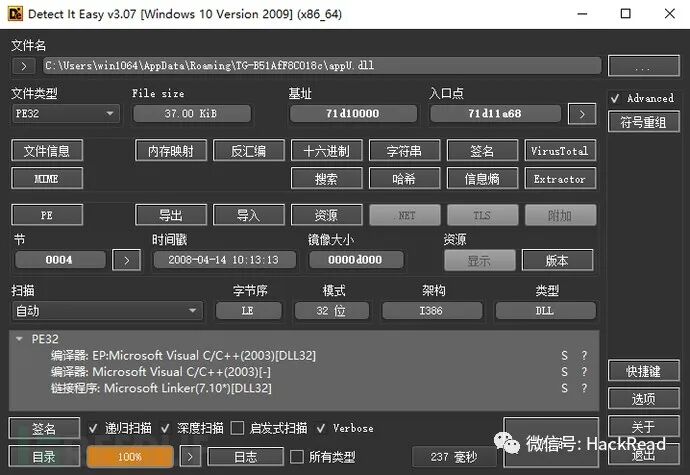This screenshot has width=690, height=475.
Task: Collapse the PE32 results tree node
Action: pos(19,339)
